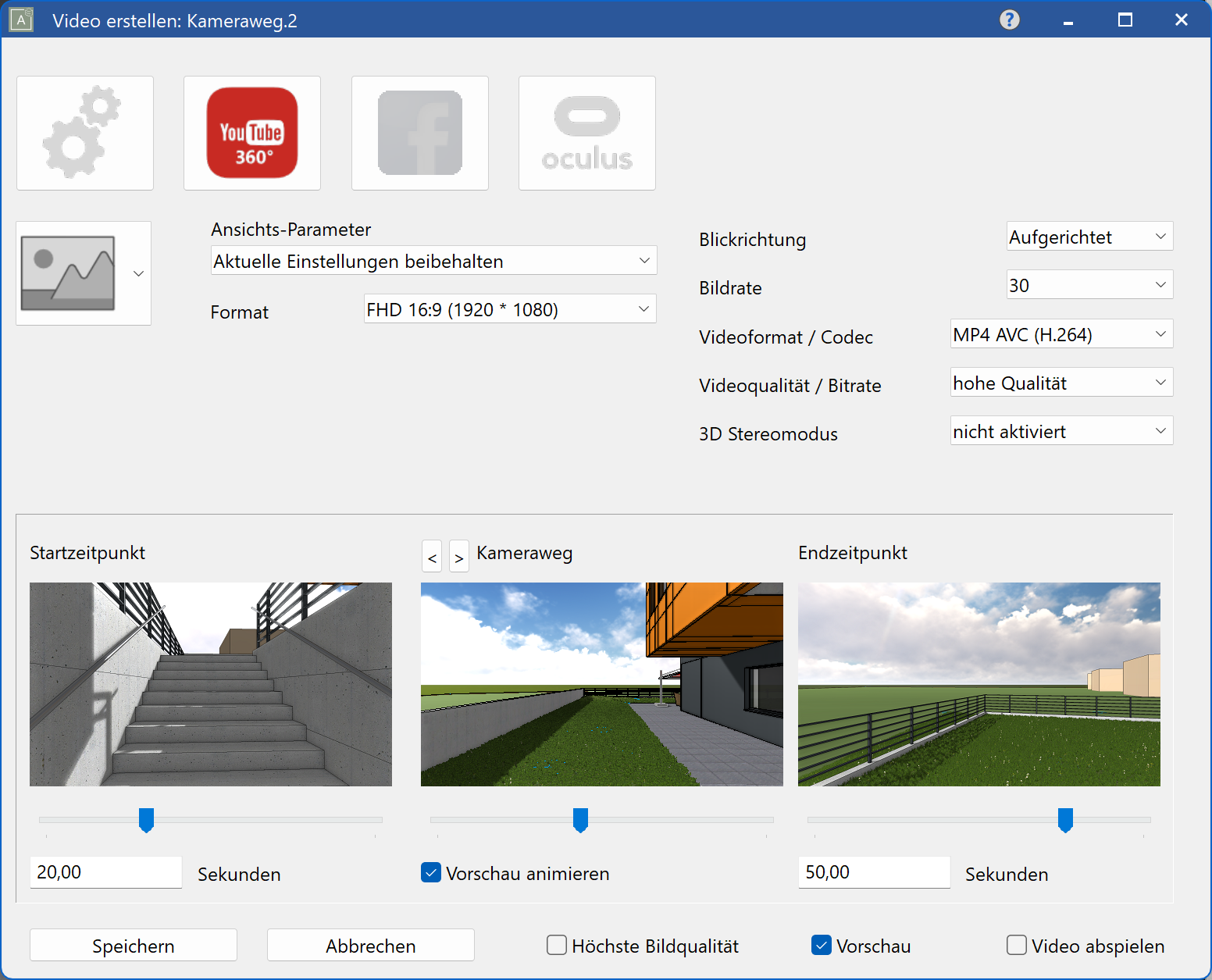Expand the Format resolution dropdown

(x=509, y=309)
